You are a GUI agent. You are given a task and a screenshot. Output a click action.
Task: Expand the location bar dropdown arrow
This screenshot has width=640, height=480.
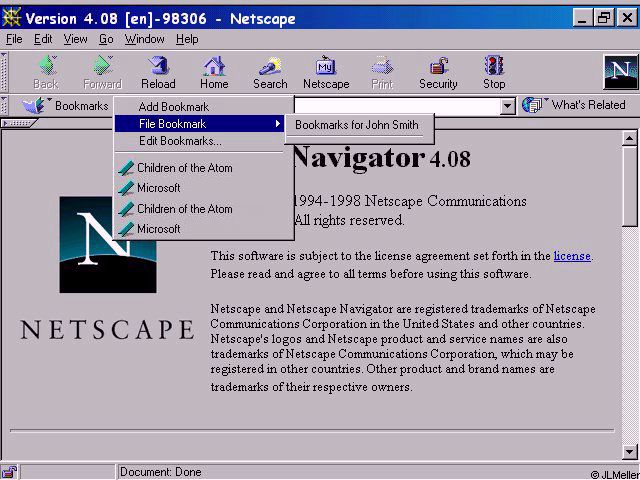[507, 107]
